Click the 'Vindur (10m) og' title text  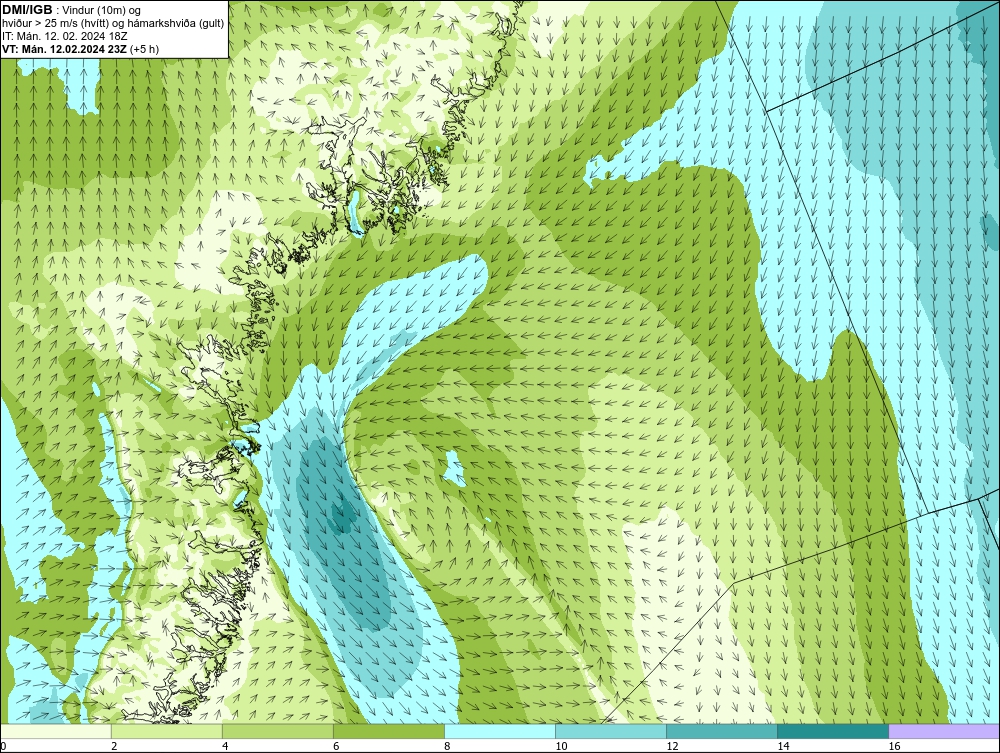click(101, 10)
